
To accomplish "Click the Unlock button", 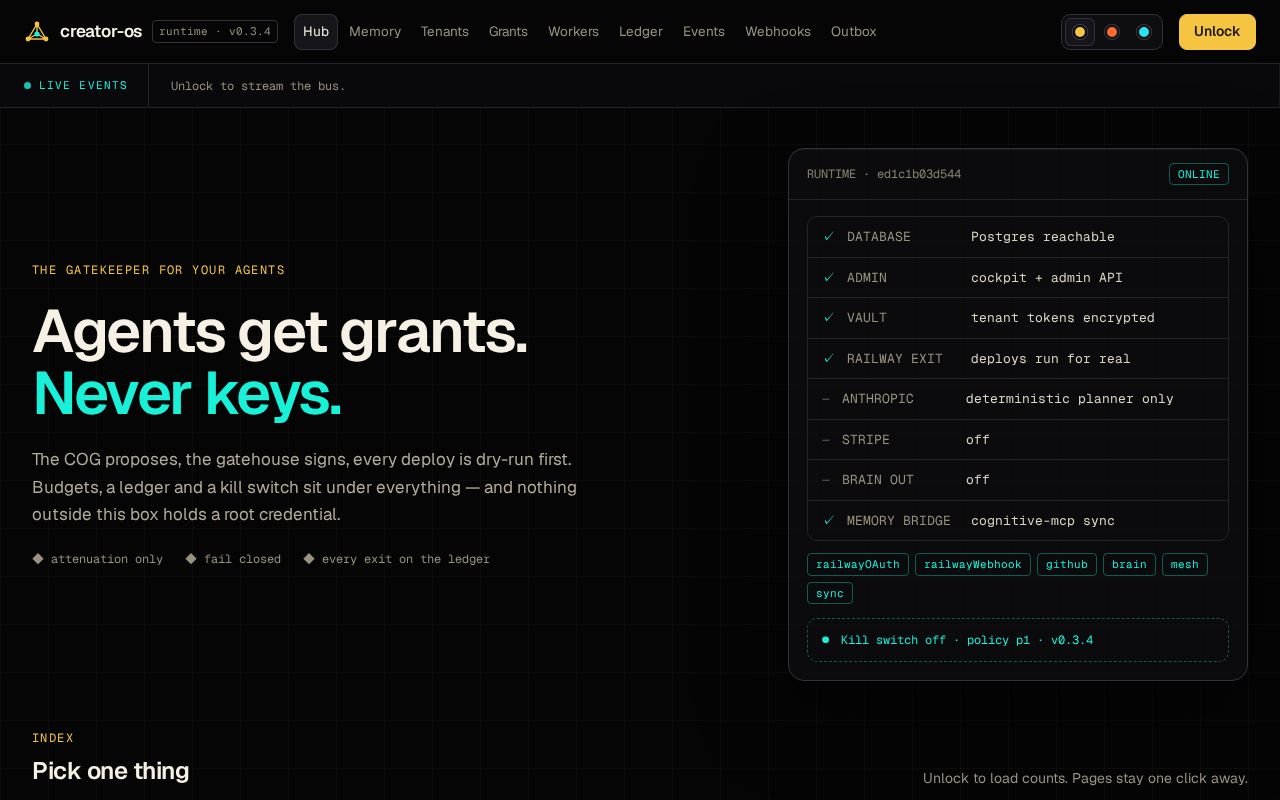I will 1217,32.
